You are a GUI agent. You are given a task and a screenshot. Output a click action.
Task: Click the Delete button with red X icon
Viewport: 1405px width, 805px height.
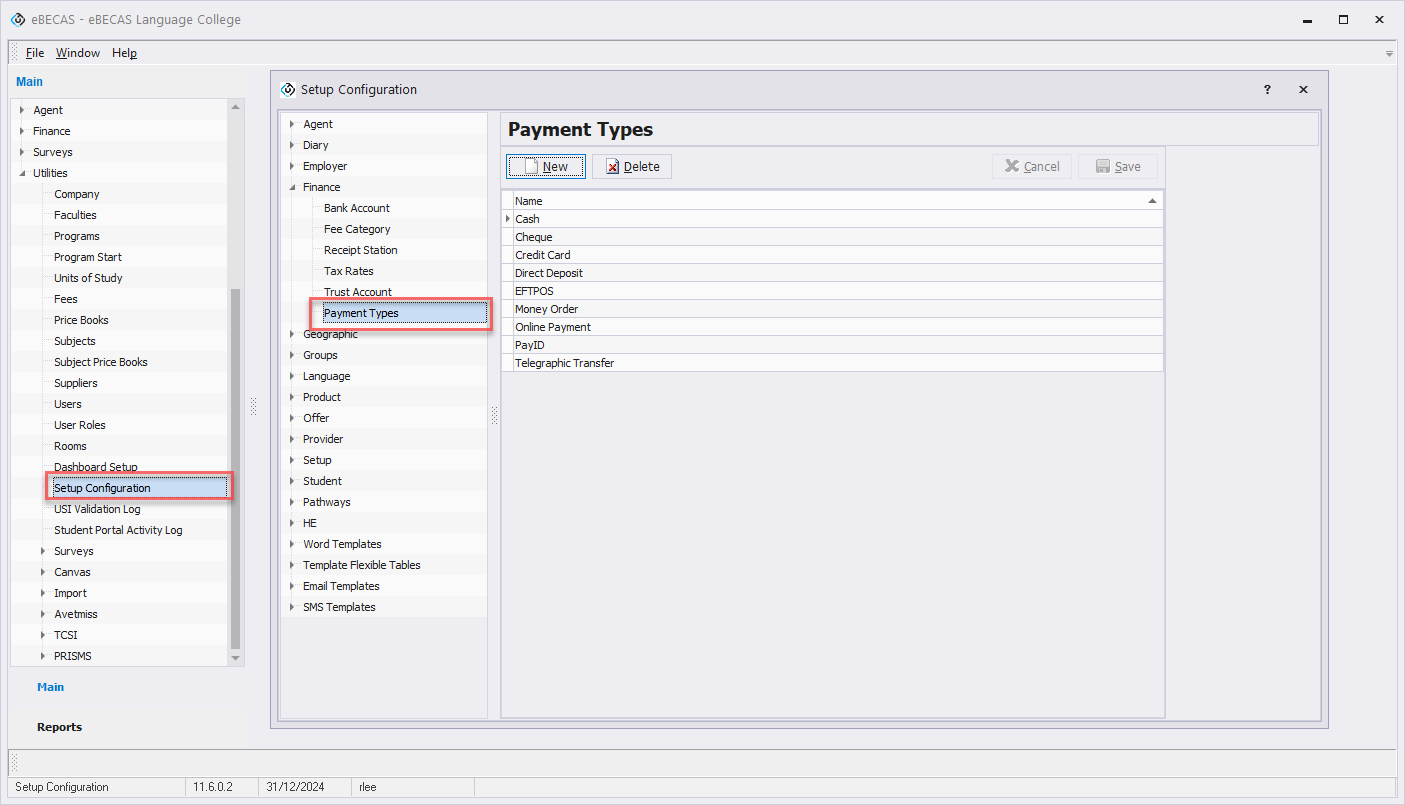(632, 167)
